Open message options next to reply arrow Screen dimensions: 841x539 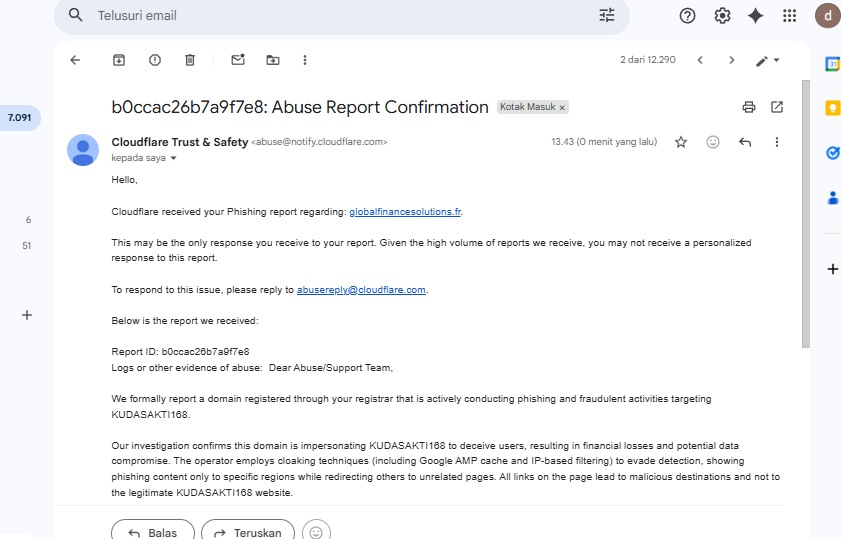click(777, 142)
